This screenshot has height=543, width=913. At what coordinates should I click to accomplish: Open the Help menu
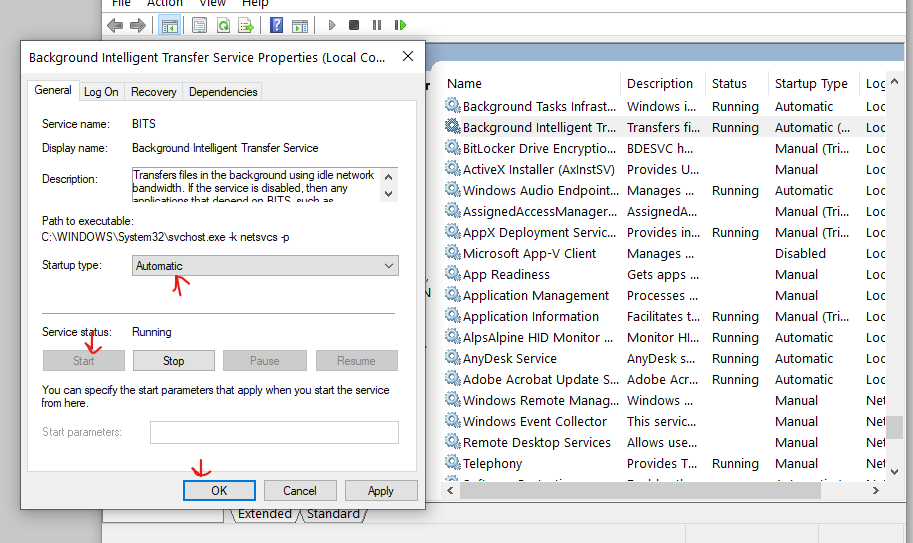(x=255, y=3)
